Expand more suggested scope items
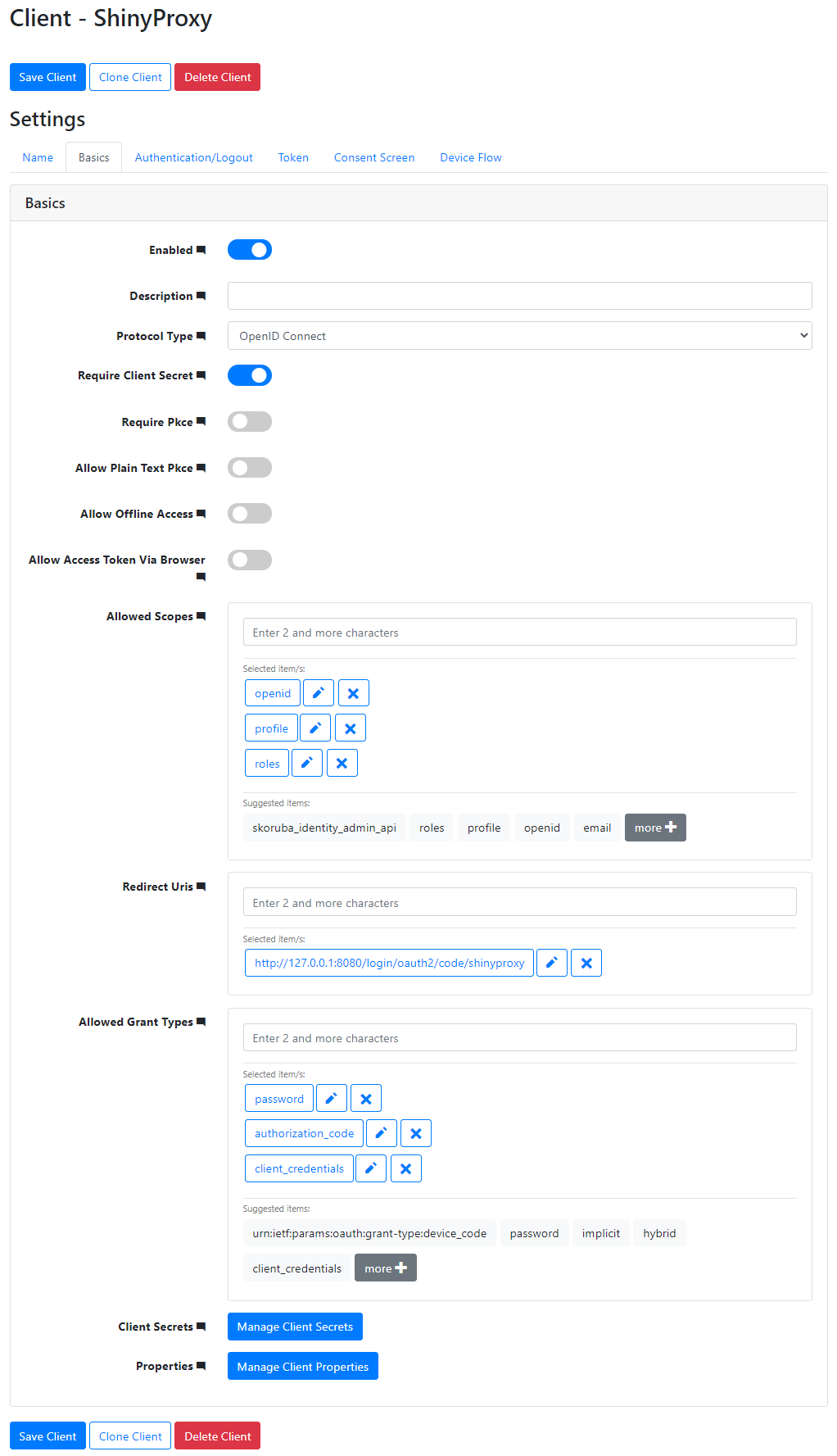 (654, 828)
